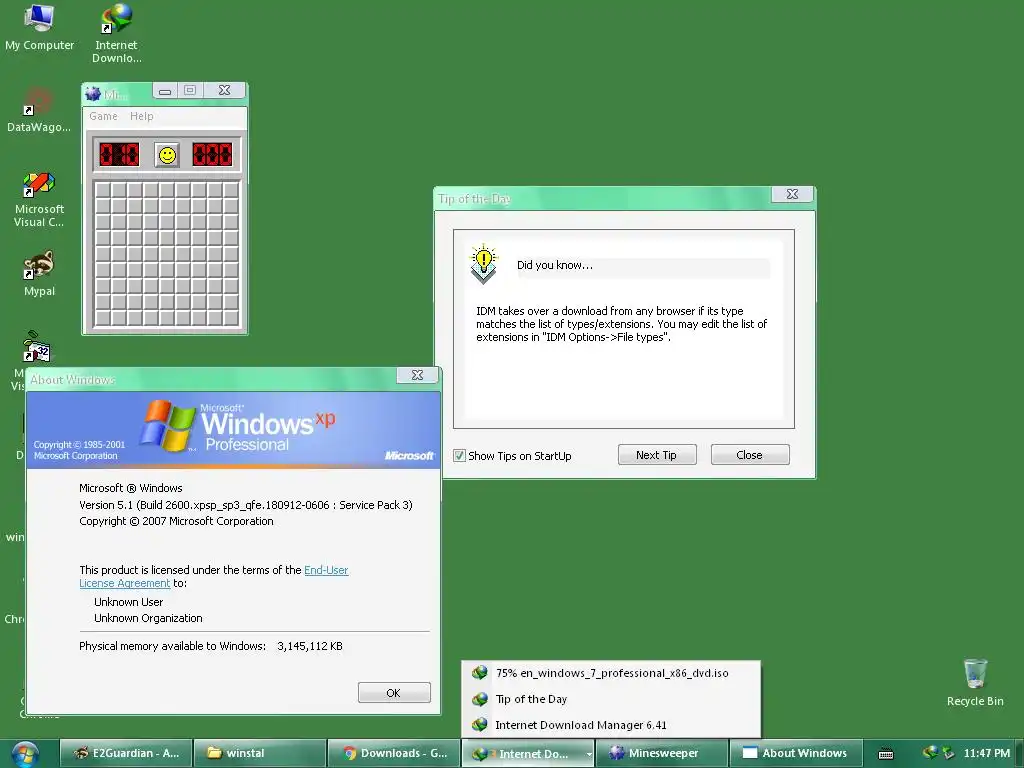Screen dimensions: 1024x768
Task: Select Tip of the Day popup entry
Action: click(x=611, y=699)
